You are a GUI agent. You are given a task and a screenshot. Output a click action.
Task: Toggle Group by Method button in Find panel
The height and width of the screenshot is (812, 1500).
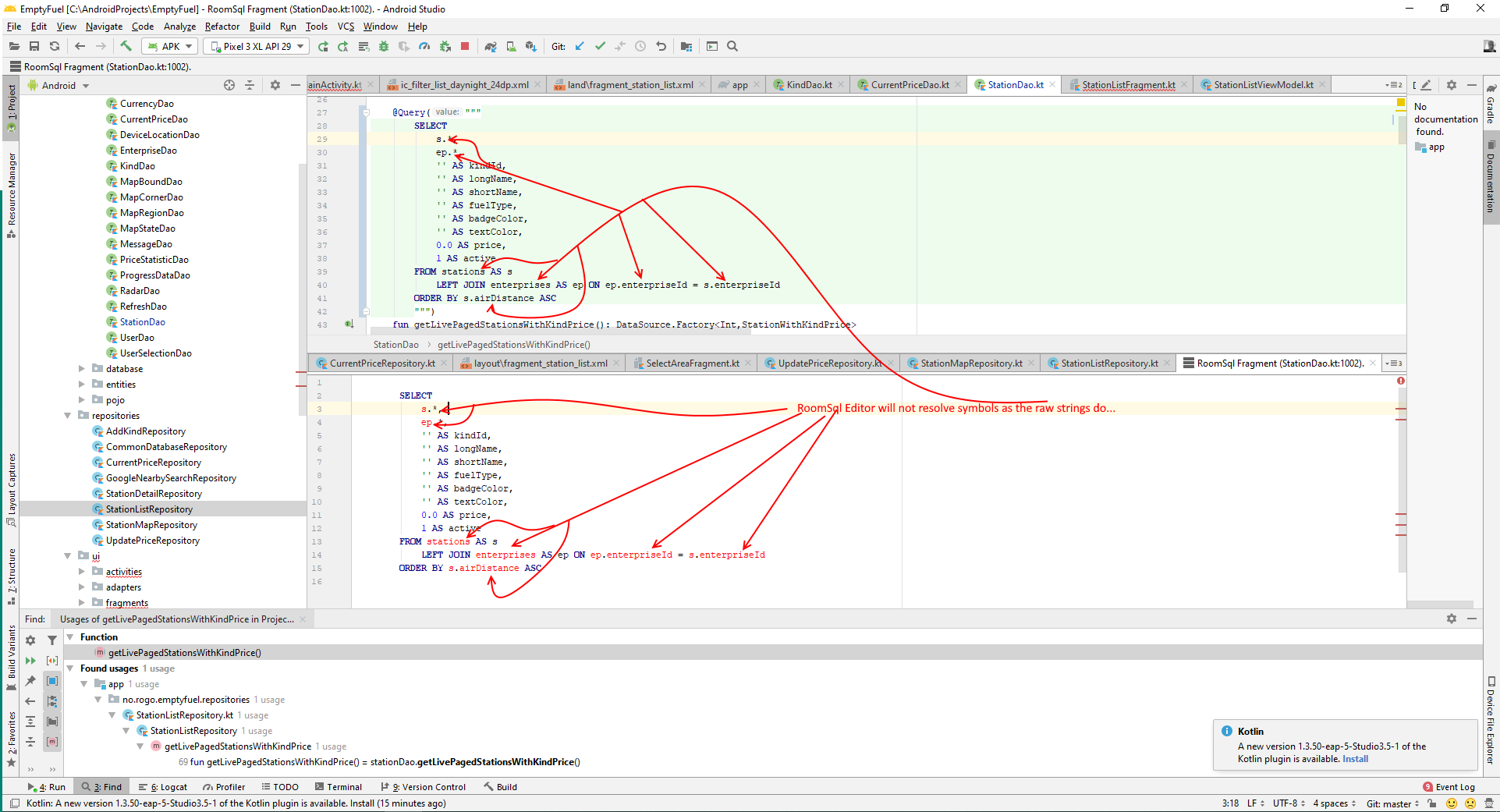point(52,742)
